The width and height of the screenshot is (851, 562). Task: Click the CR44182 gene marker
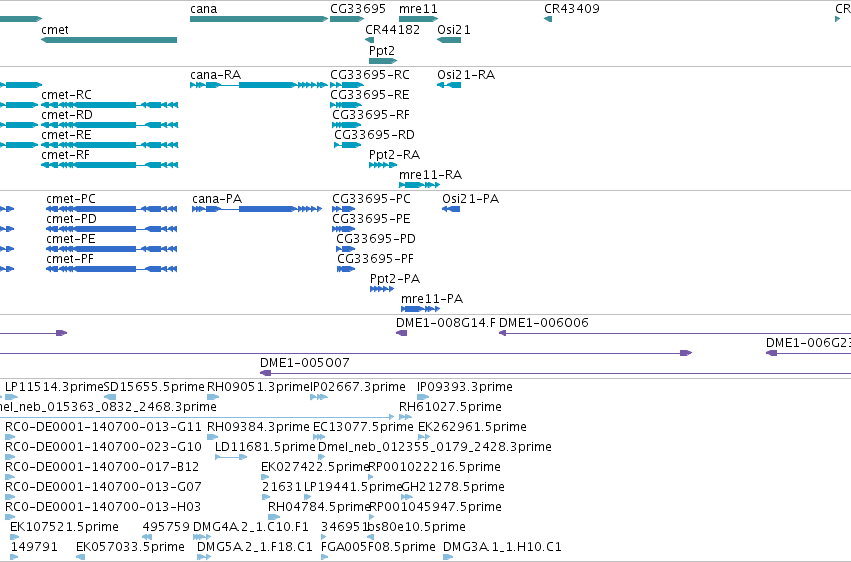370,40
